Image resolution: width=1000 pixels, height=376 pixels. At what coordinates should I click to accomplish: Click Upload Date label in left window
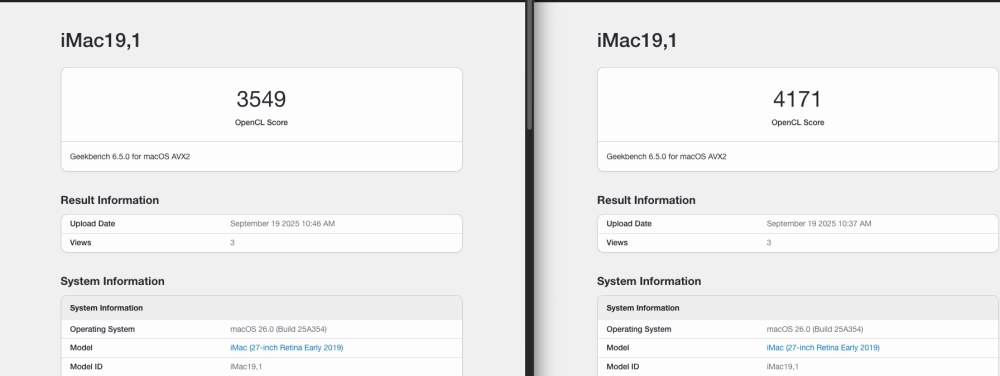point(92,224)
